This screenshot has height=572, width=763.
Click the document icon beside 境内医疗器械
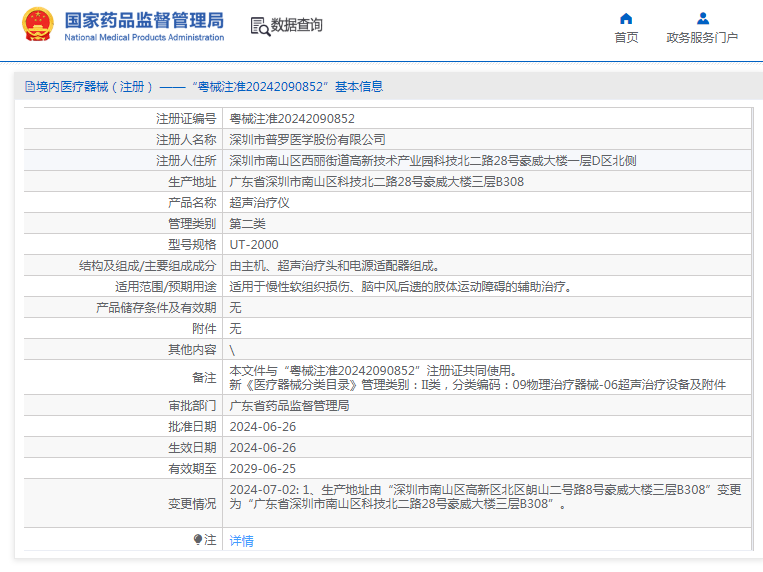(x=30, y=87)
